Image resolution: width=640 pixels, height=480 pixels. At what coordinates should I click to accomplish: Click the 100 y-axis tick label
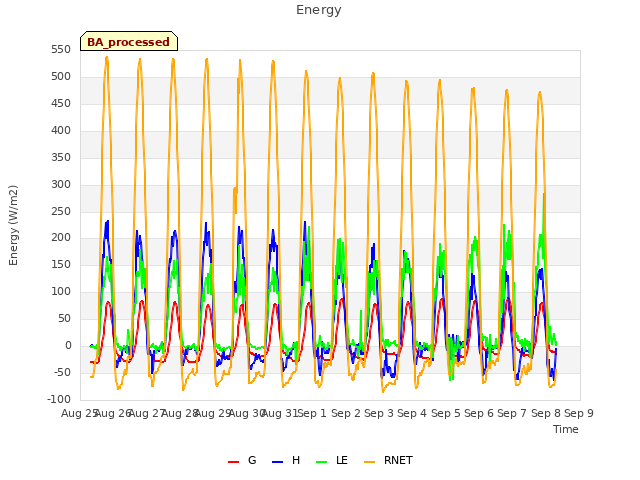[x=61, y=291]
